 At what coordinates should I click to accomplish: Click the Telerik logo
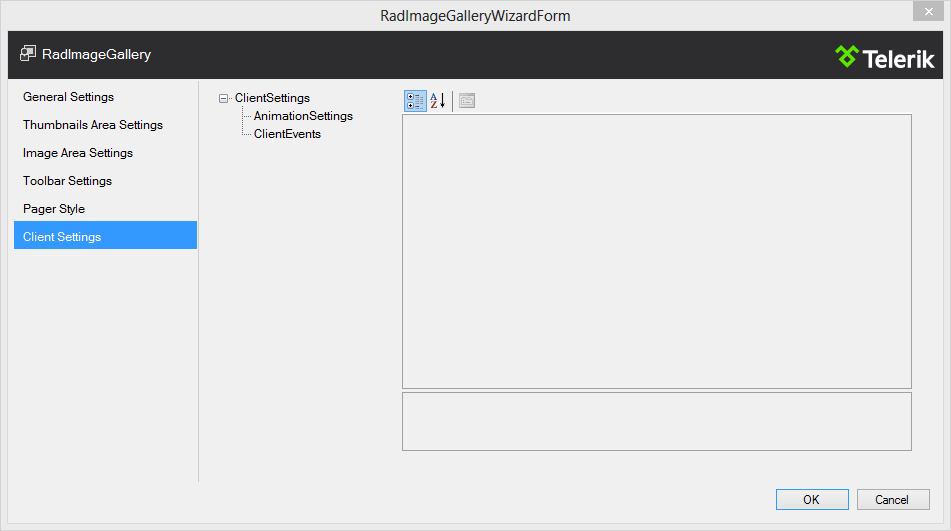point(885,57)
